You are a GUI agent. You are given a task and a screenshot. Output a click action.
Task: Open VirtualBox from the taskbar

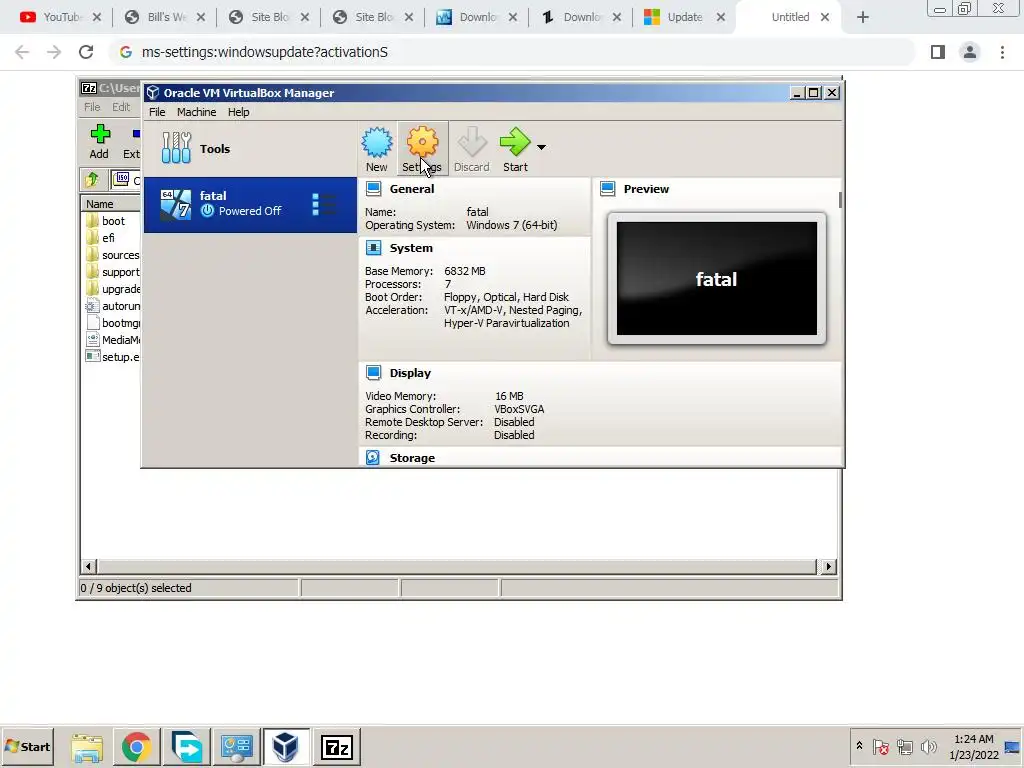(285, 747)
